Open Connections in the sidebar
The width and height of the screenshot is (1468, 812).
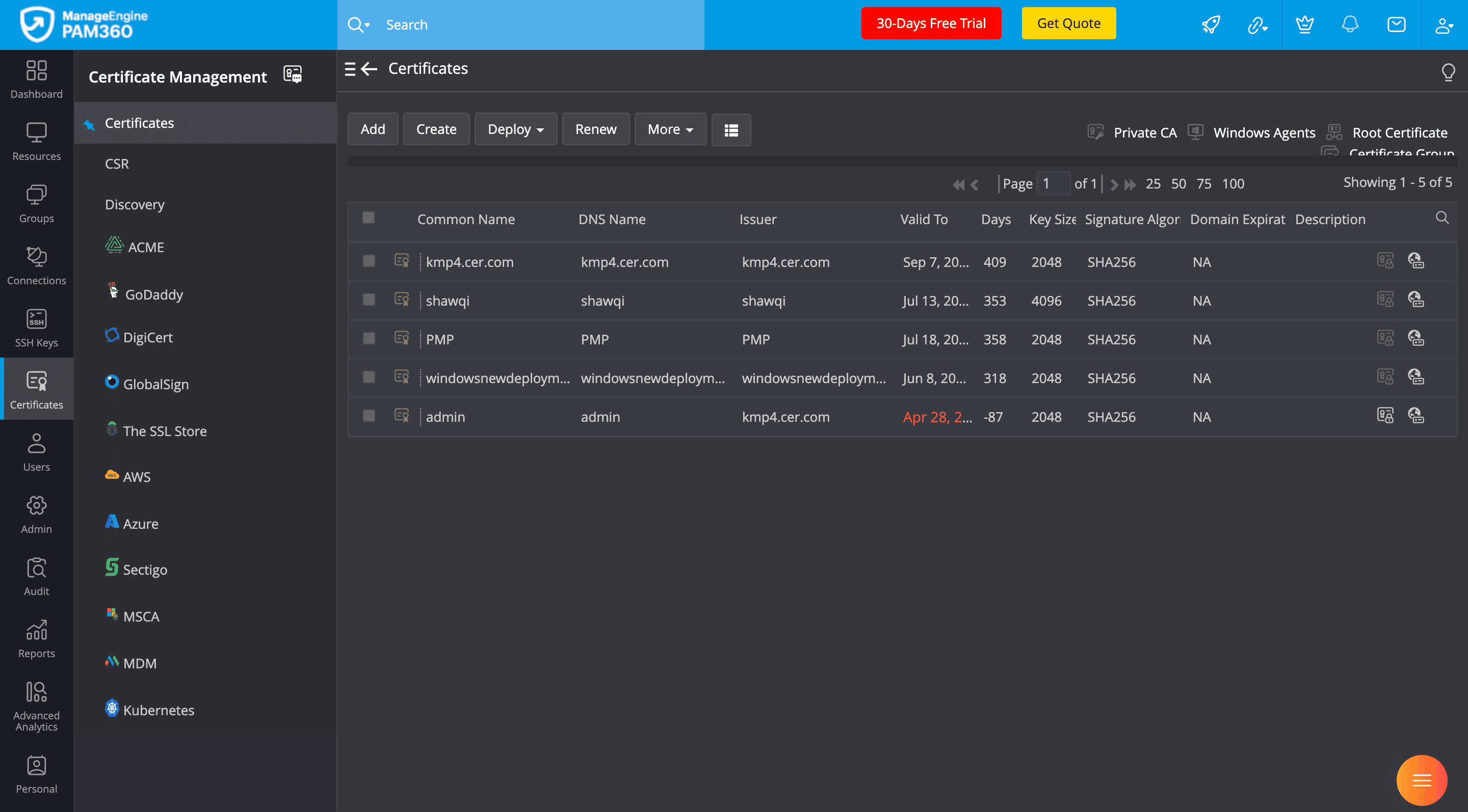pyautogui.click(x=37, y=266)
